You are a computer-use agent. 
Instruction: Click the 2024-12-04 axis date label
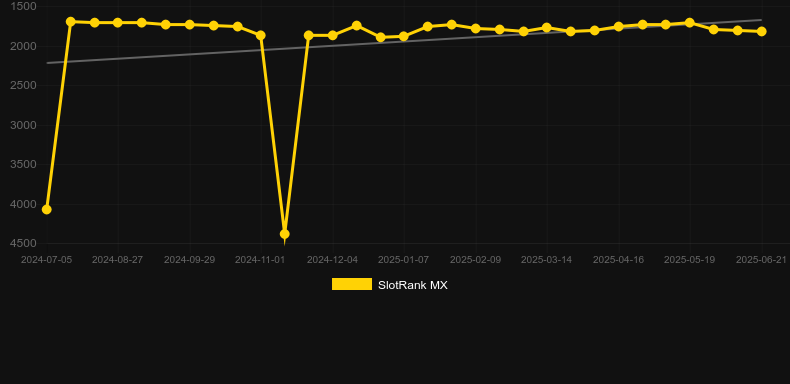[x=333, y=260]
